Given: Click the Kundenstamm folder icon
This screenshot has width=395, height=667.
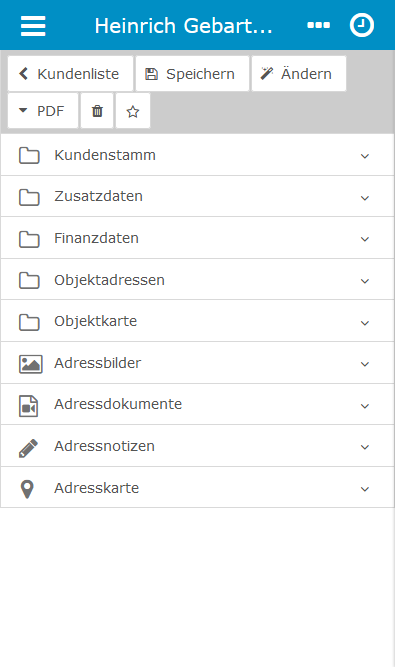Looking at the screenshot, I should click(29, 156).
